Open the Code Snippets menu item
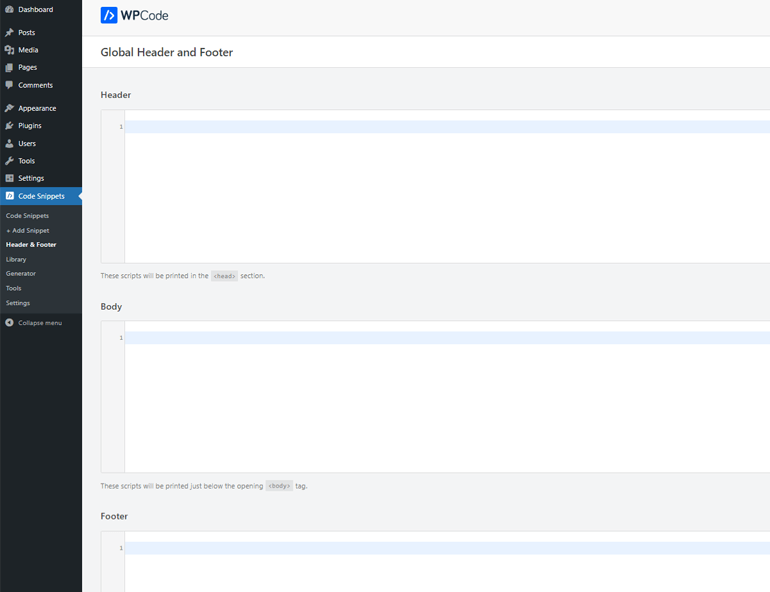Viewport: 770px width, 592px height. 40,196
